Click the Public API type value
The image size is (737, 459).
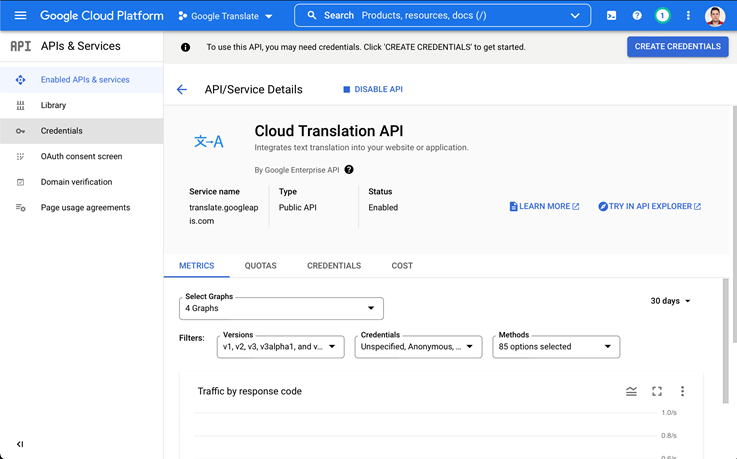coord(298,208)
